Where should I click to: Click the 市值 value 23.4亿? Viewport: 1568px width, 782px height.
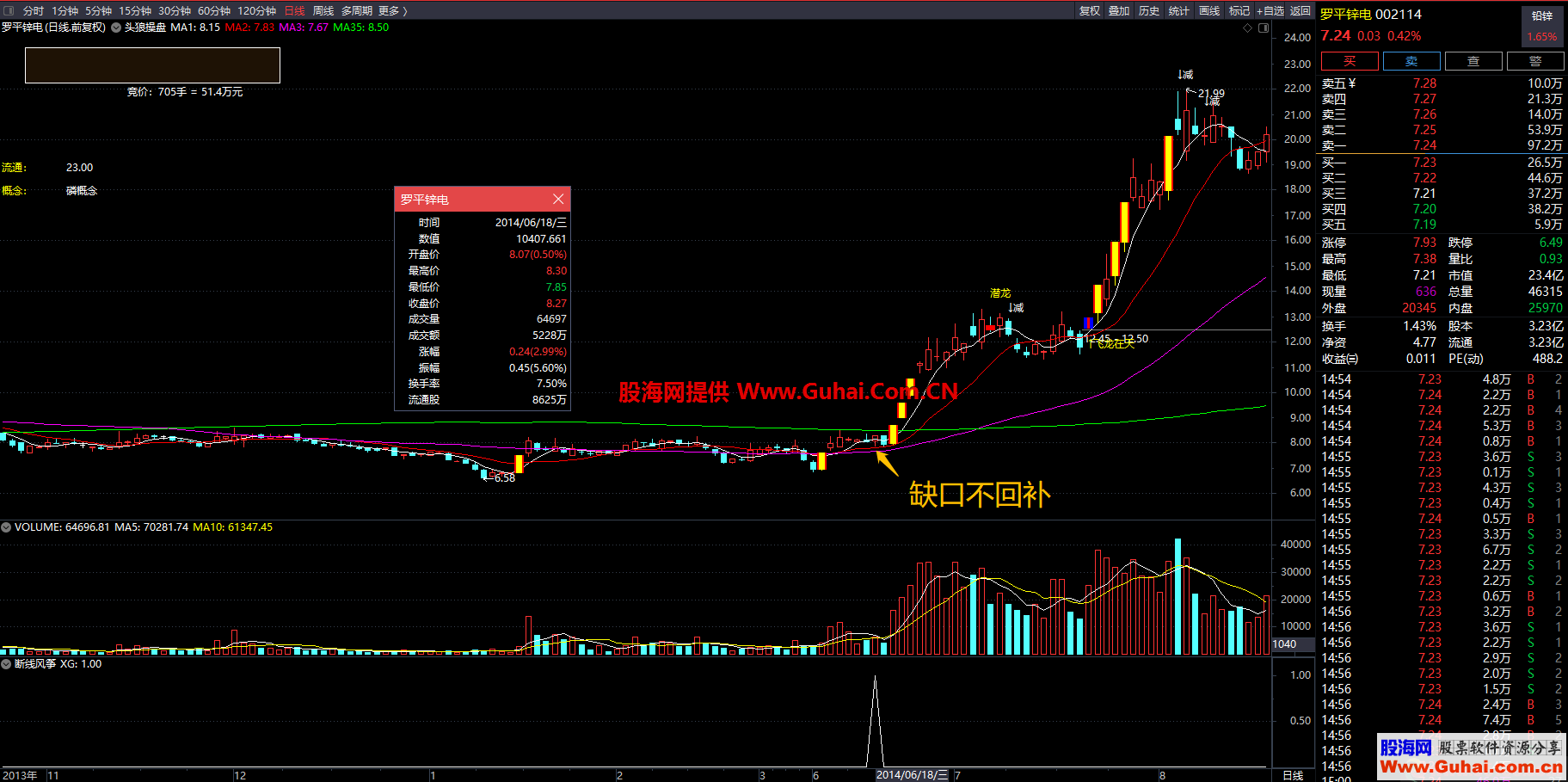1546,275
